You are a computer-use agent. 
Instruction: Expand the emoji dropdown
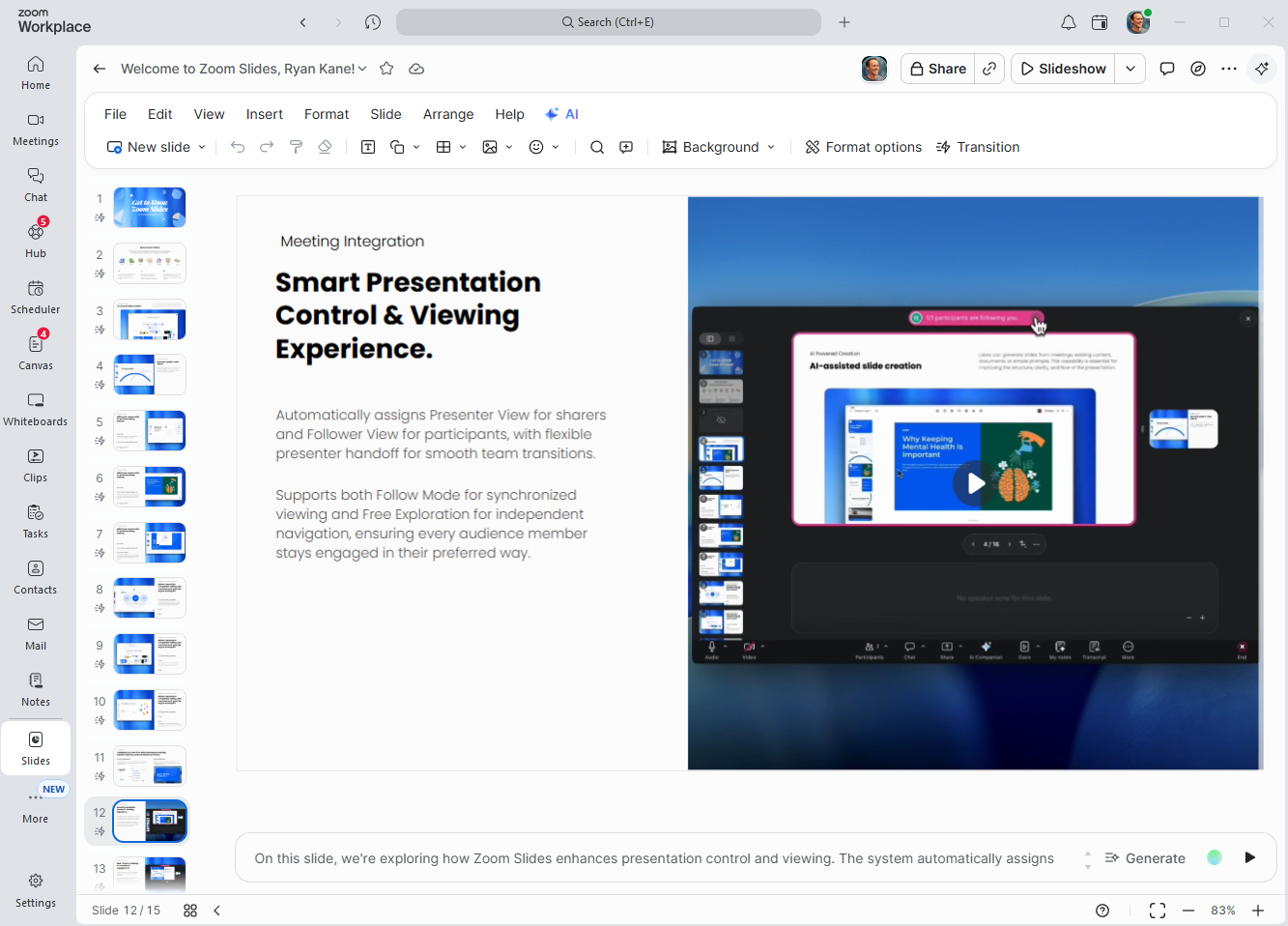point(556,147)
